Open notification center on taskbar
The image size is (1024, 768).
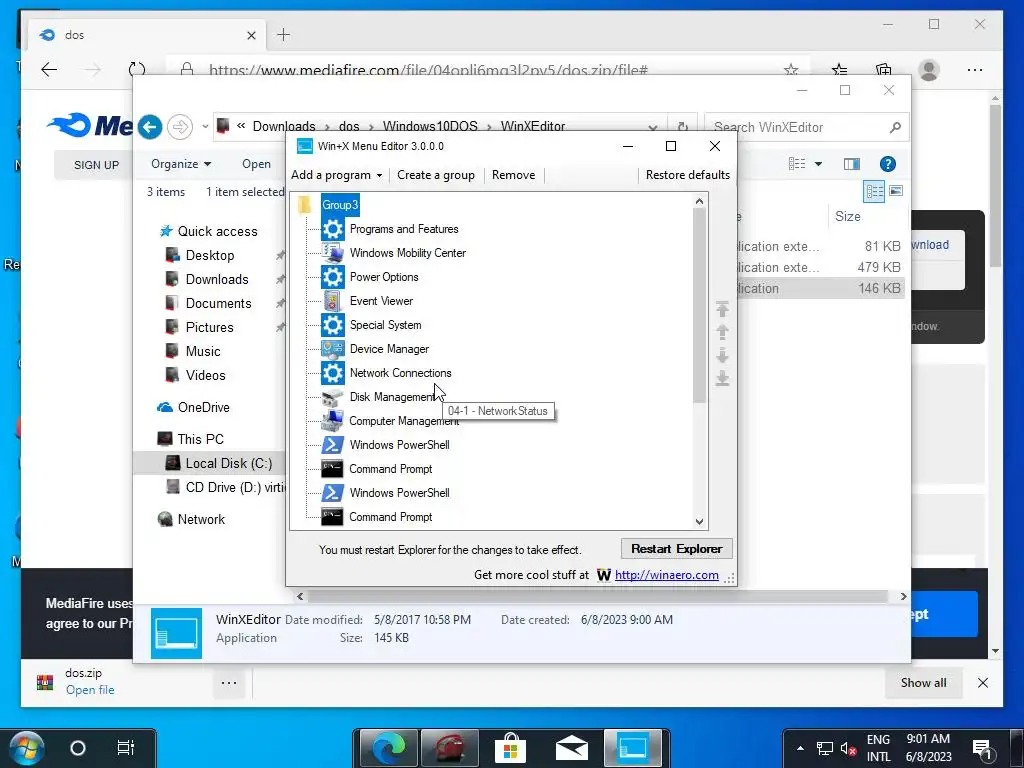[982, 748]
